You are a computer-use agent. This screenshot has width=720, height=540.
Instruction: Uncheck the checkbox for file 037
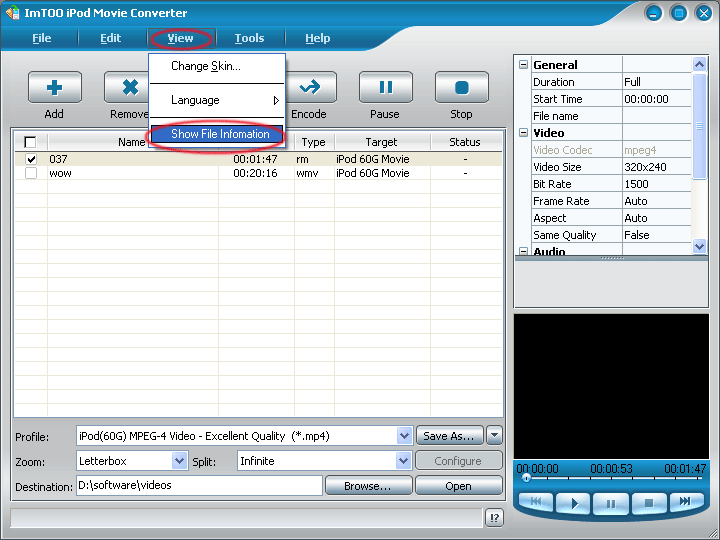click(x=31, y=159)
